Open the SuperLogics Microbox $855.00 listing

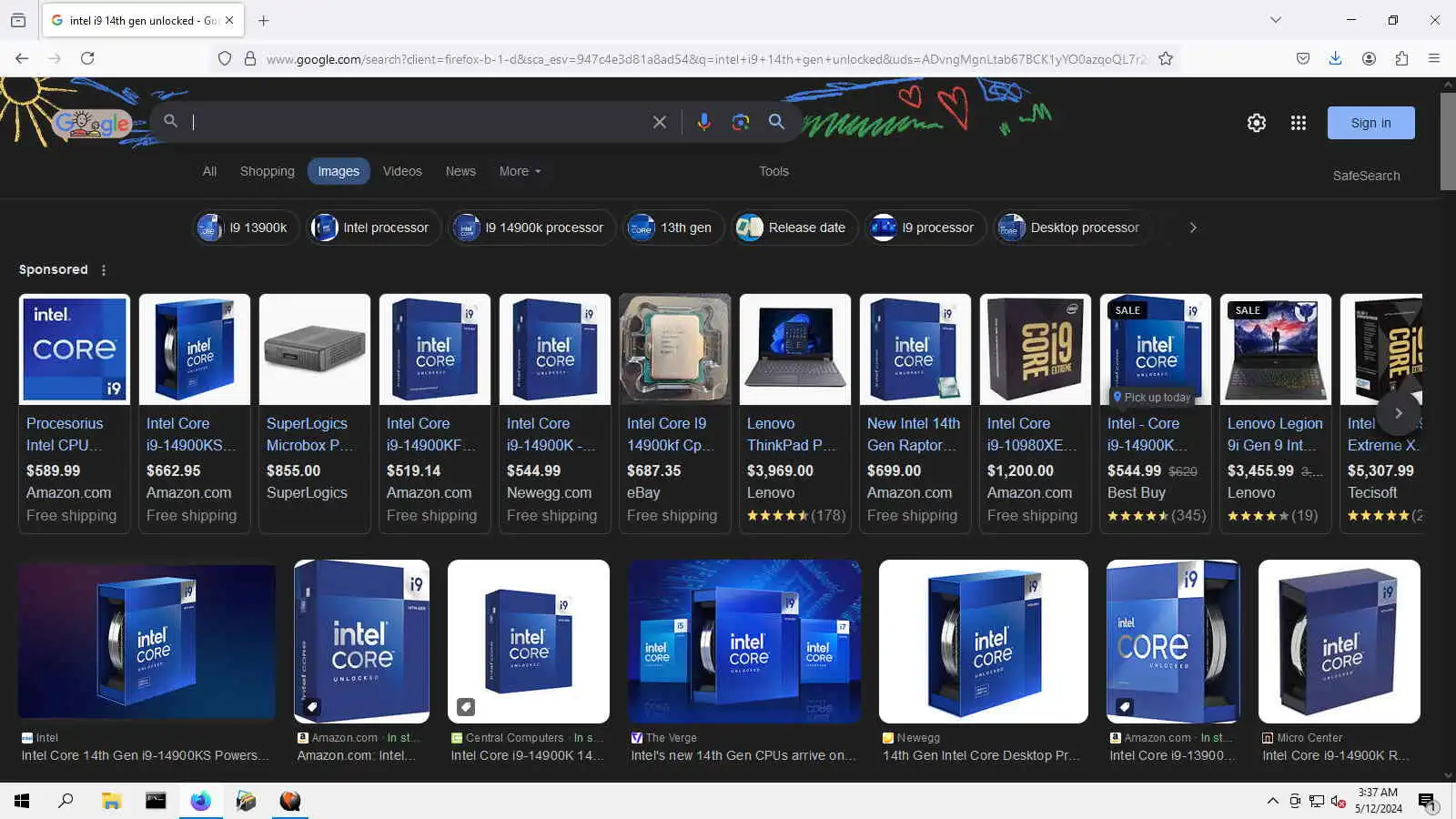(x=314, y=413)
